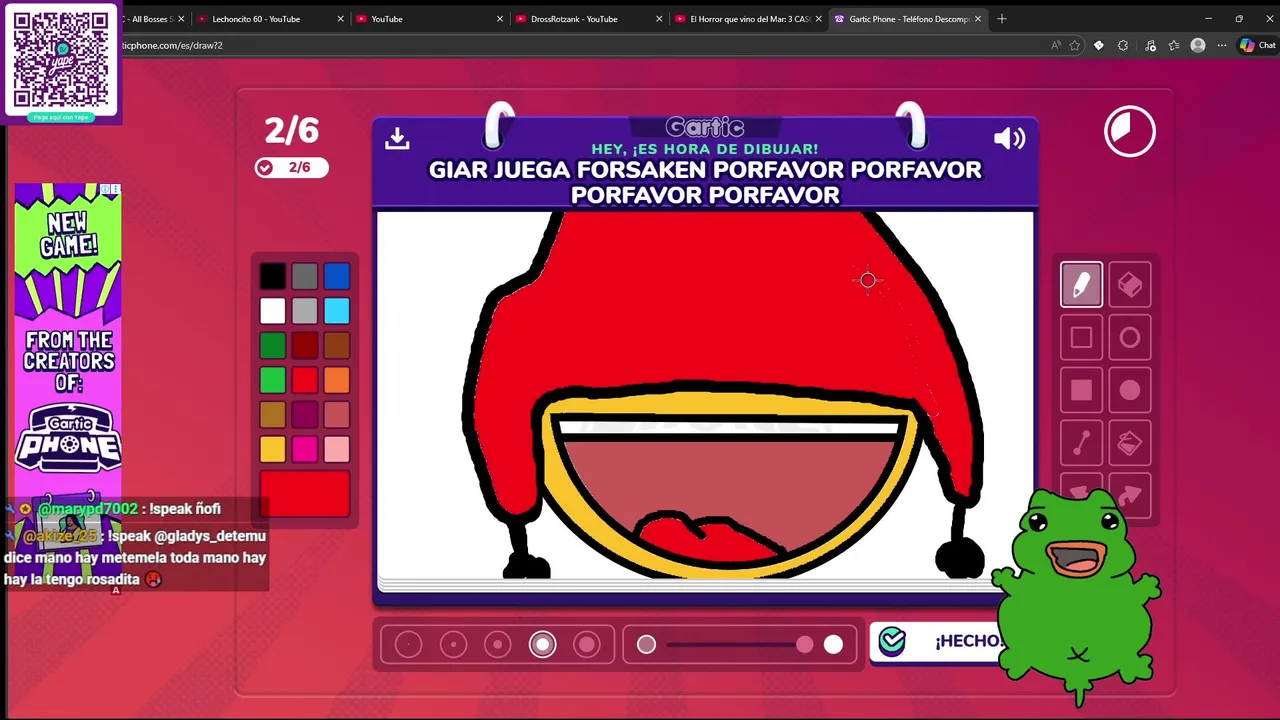Select the filled ellipse tool
Screen dimensions: 1280x720
pos(1130,391)
